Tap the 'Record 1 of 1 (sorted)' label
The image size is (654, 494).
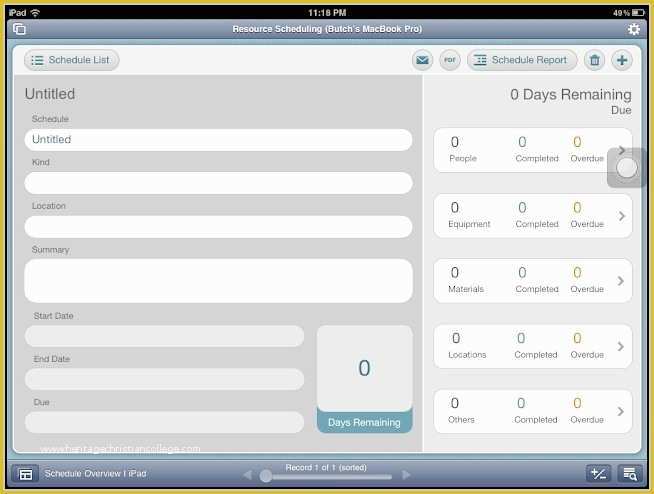pyautogui.click(x=326, y=467)
